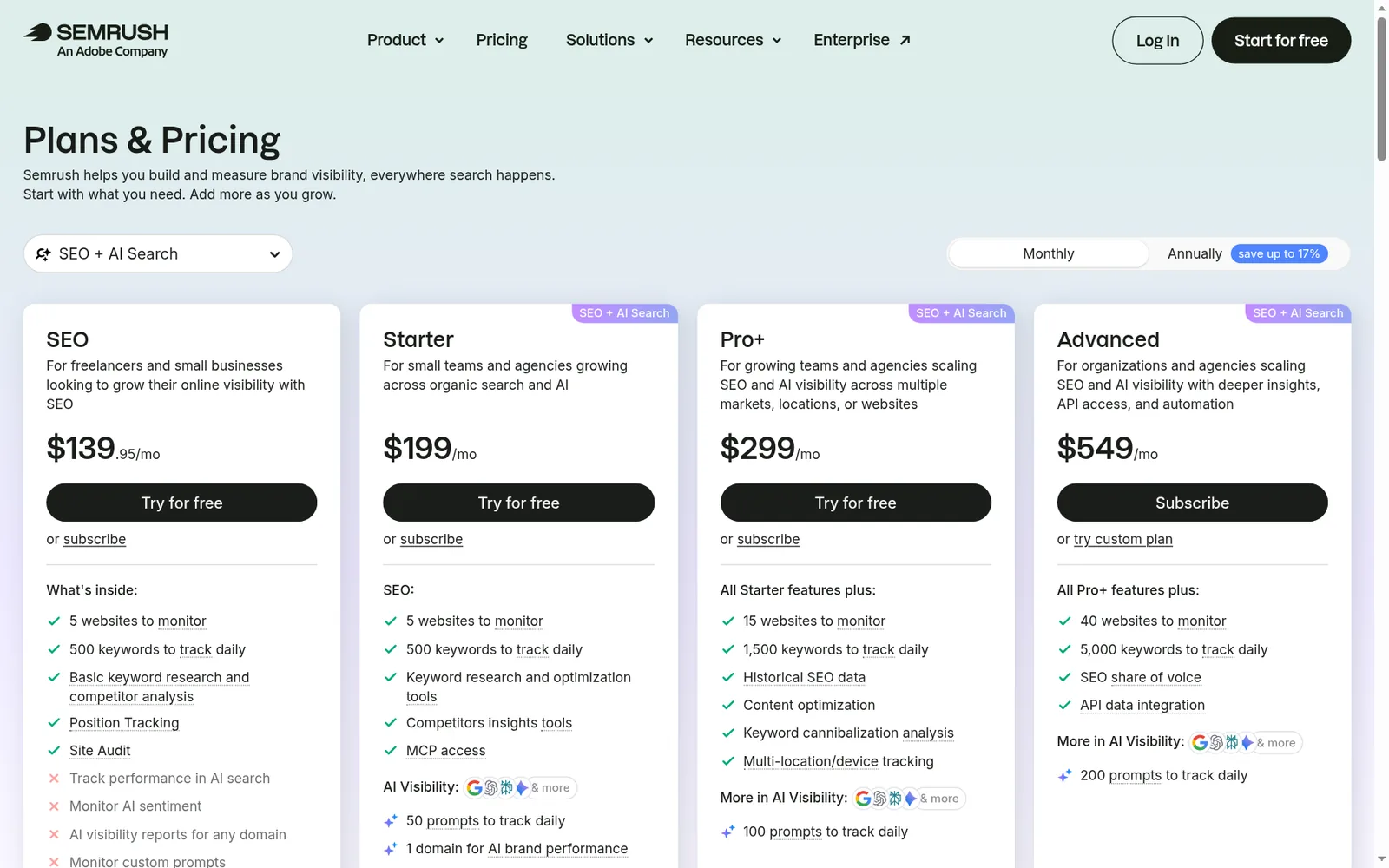Click Start for free button
Image resolution: width=1389 pixels, height=868 pixels.
tap(1280, 41)
